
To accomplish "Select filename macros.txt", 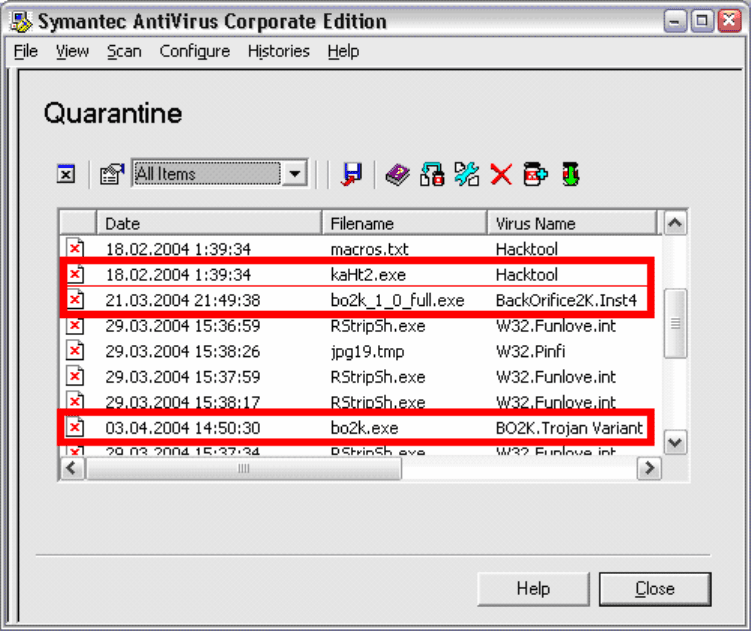I will click(369, 249).
